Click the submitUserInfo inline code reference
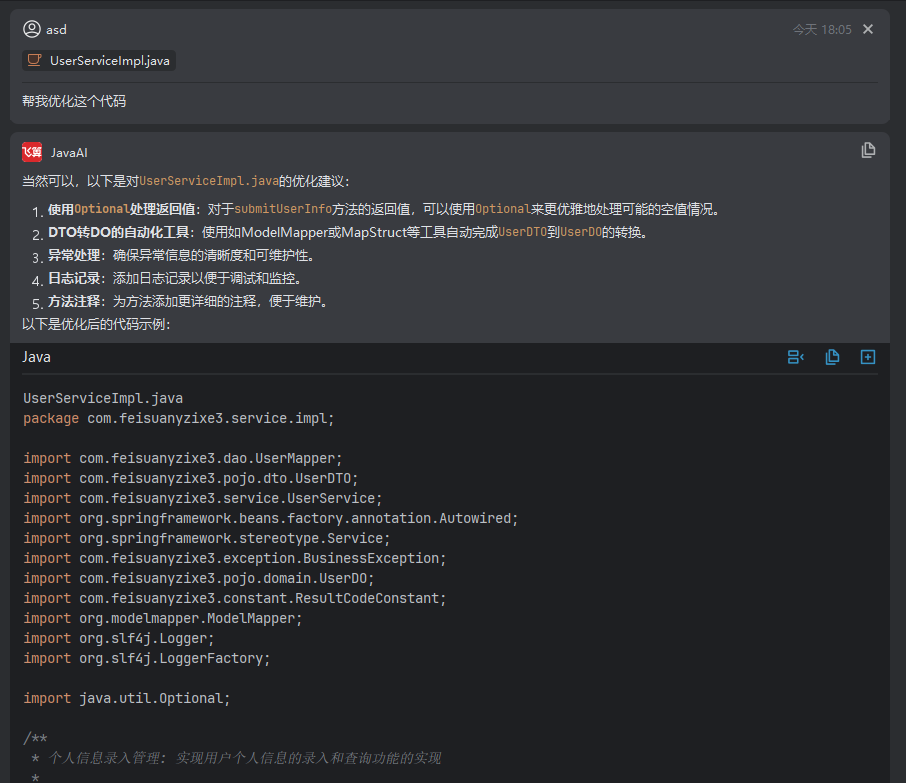 (x=283, y=209)
